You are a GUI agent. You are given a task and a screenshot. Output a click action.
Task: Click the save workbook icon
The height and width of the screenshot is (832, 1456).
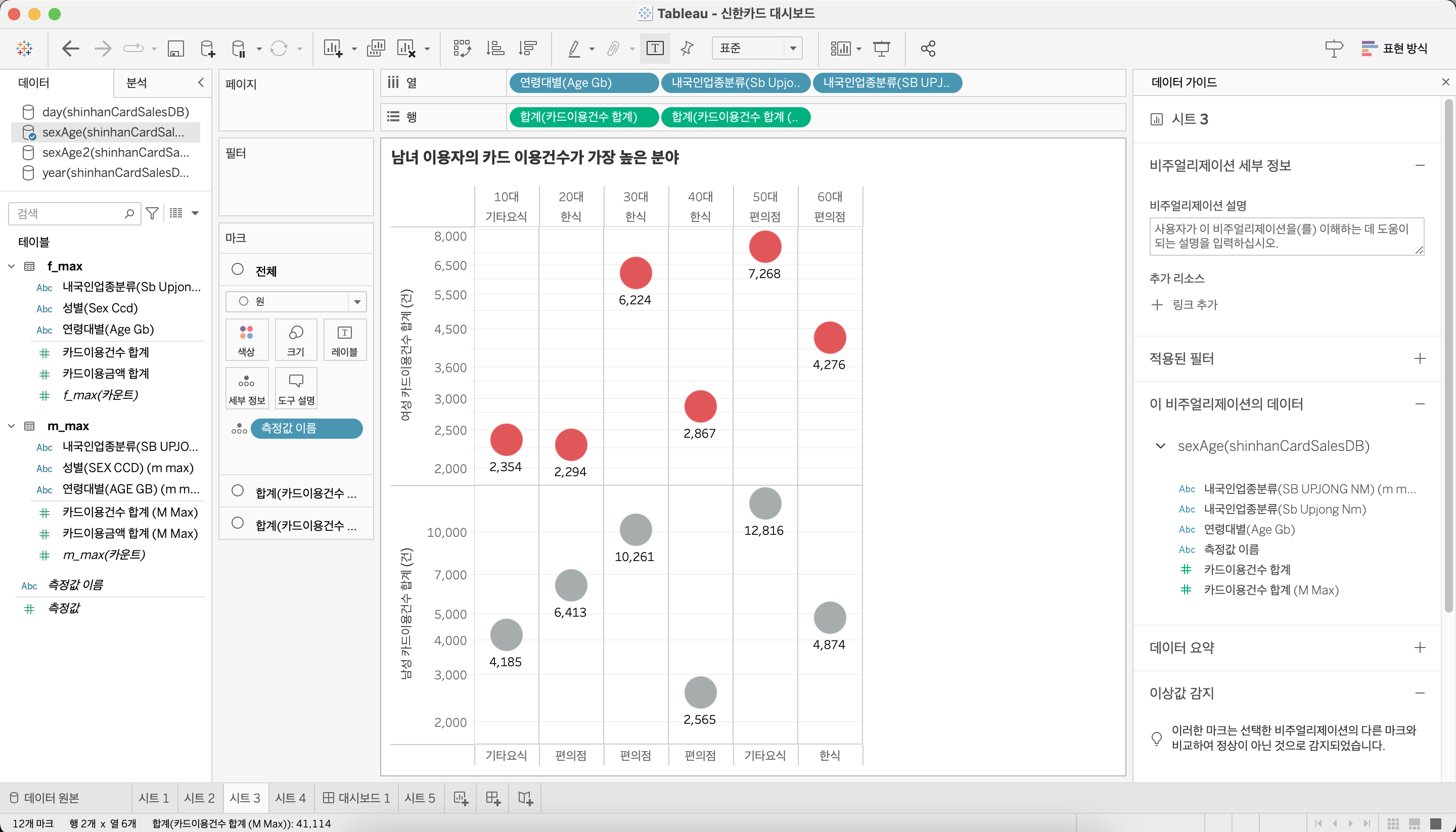point(175,49)
